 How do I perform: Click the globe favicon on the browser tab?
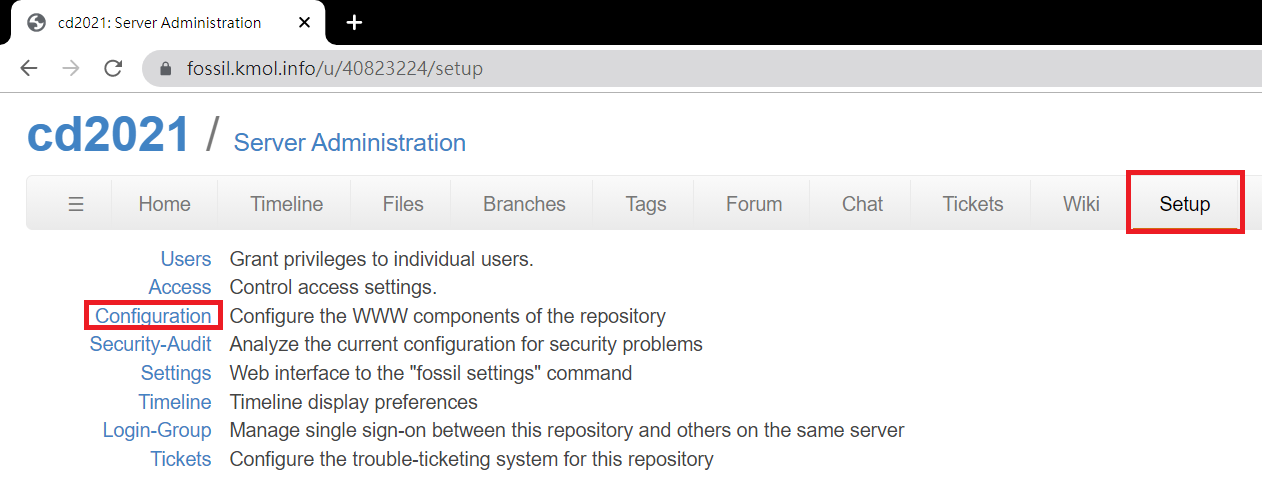(x=37, y=22)
